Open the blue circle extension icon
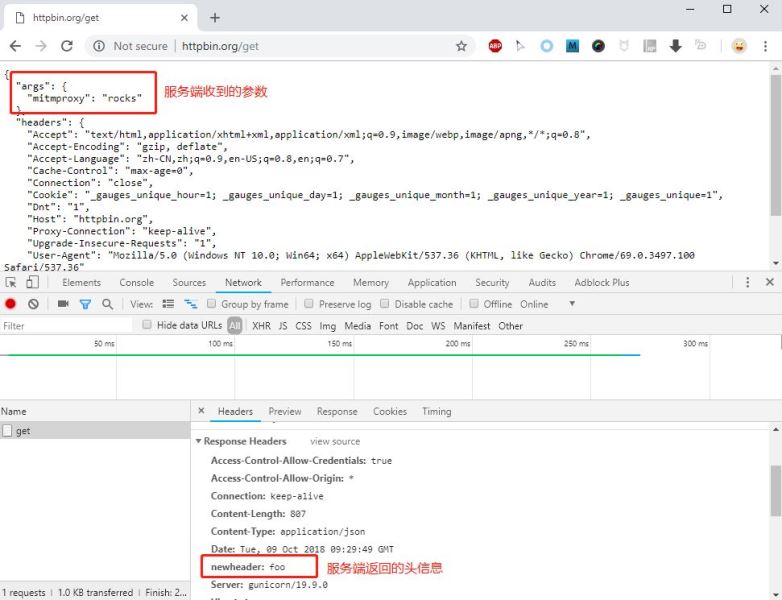The height and width of the screenshot is (600, 782). point(547,46)
